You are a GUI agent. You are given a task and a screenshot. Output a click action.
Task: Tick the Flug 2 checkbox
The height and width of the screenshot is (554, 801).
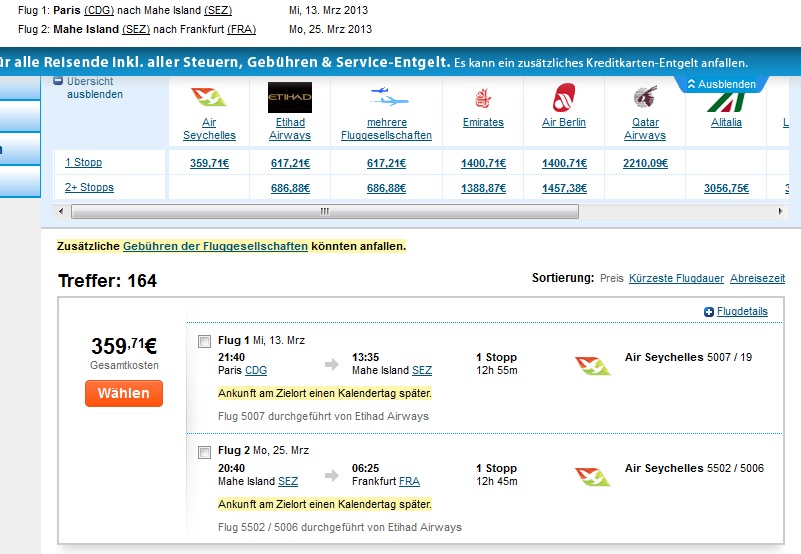click(204, 452)
